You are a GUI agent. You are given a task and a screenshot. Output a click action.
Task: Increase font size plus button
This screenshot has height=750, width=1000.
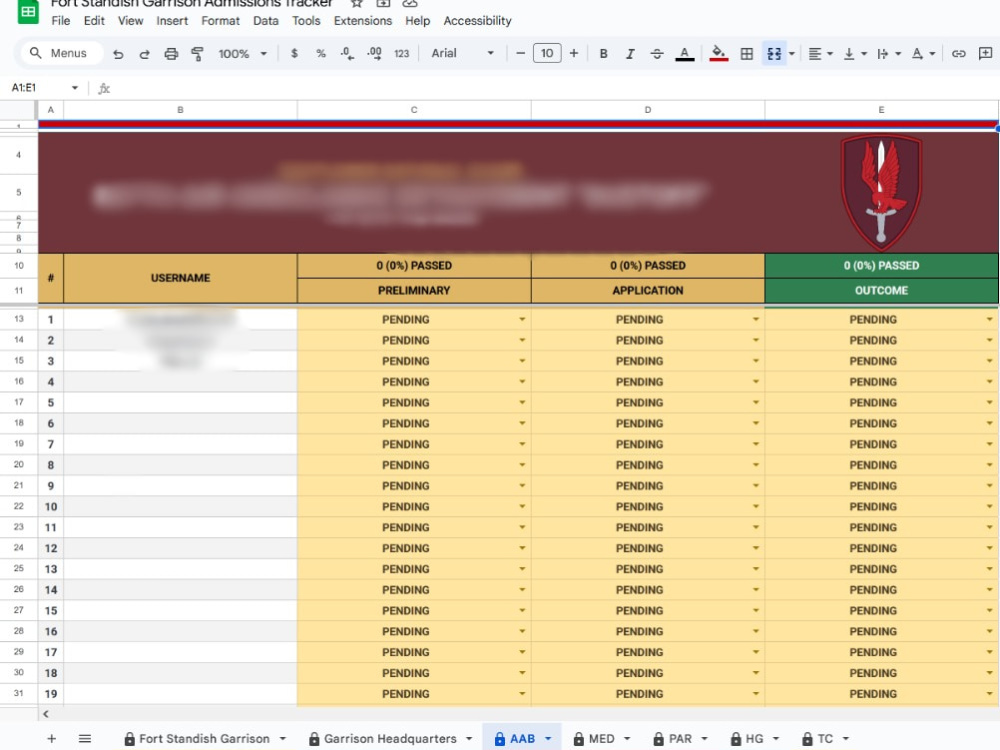(574, 54)
